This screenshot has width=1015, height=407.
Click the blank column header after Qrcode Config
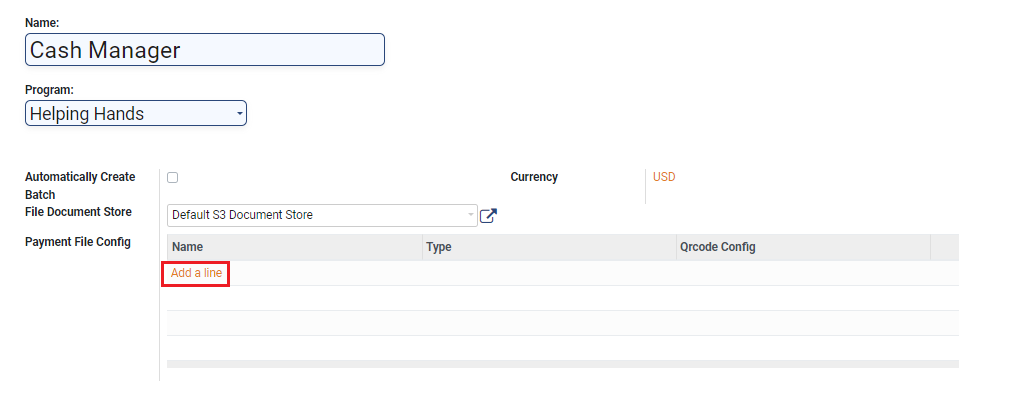tap(944, 247)
